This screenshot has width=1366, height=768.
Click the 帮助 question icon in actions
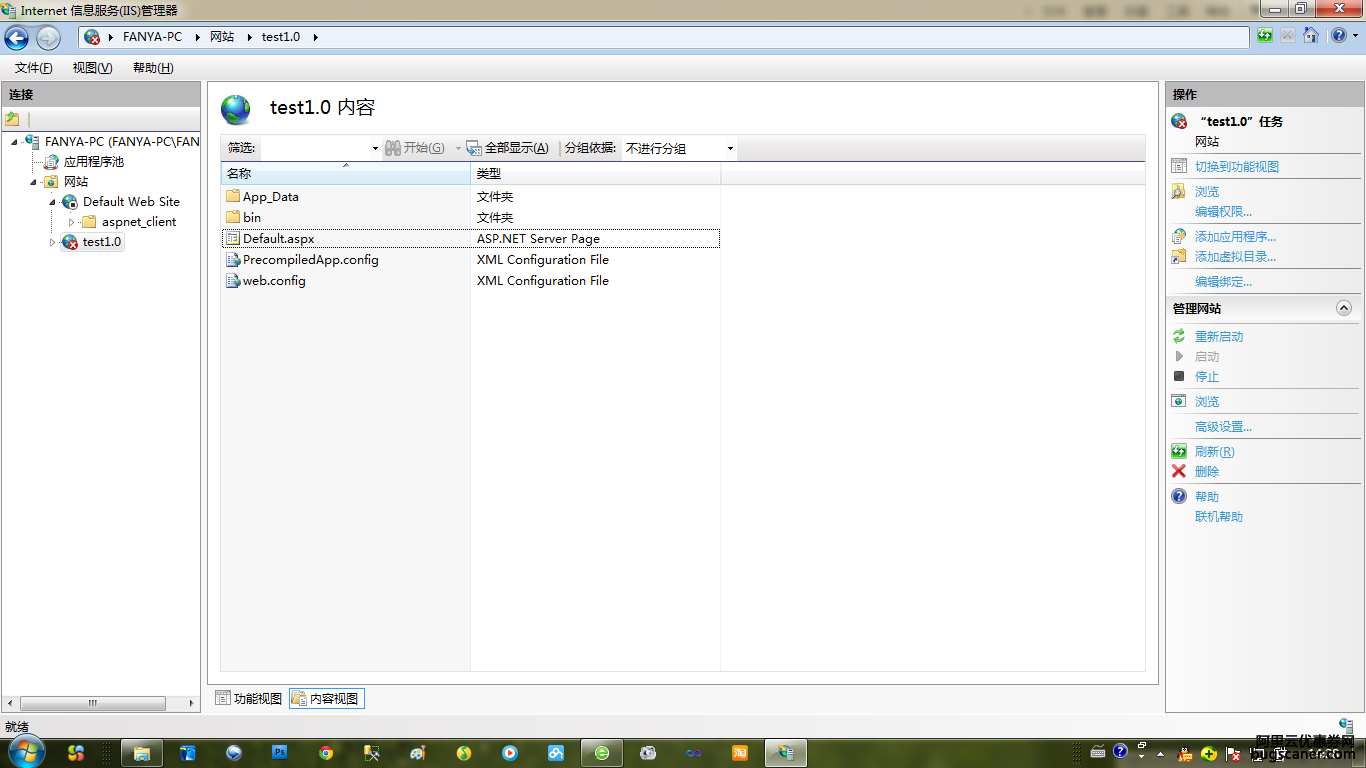pos(1179,496)
